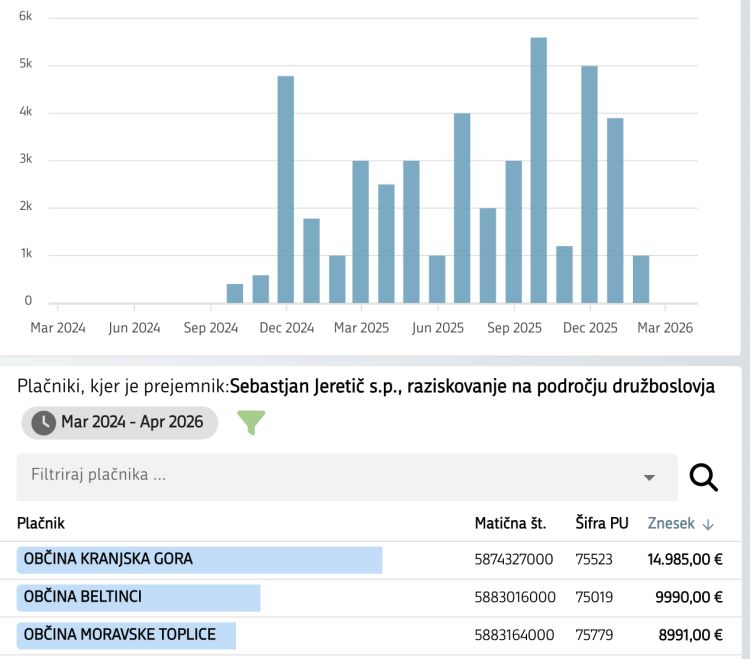Click the magnifying glass search icon

[704, 477]
